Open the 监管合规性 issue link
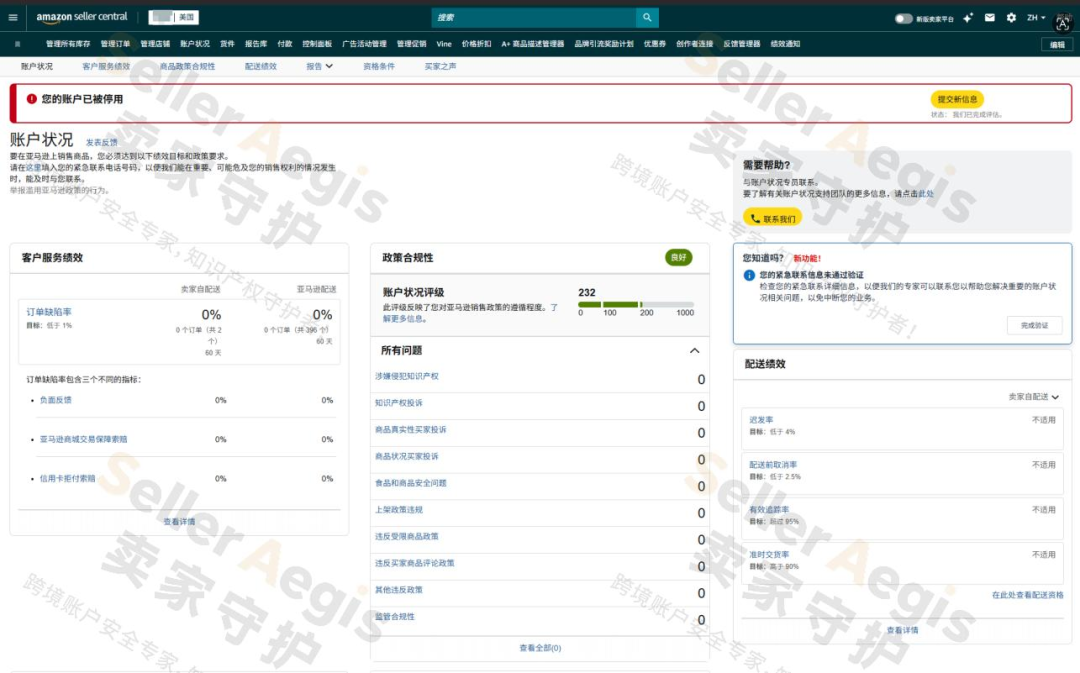This screenshot has height=673, width=1080. (395, 617)
